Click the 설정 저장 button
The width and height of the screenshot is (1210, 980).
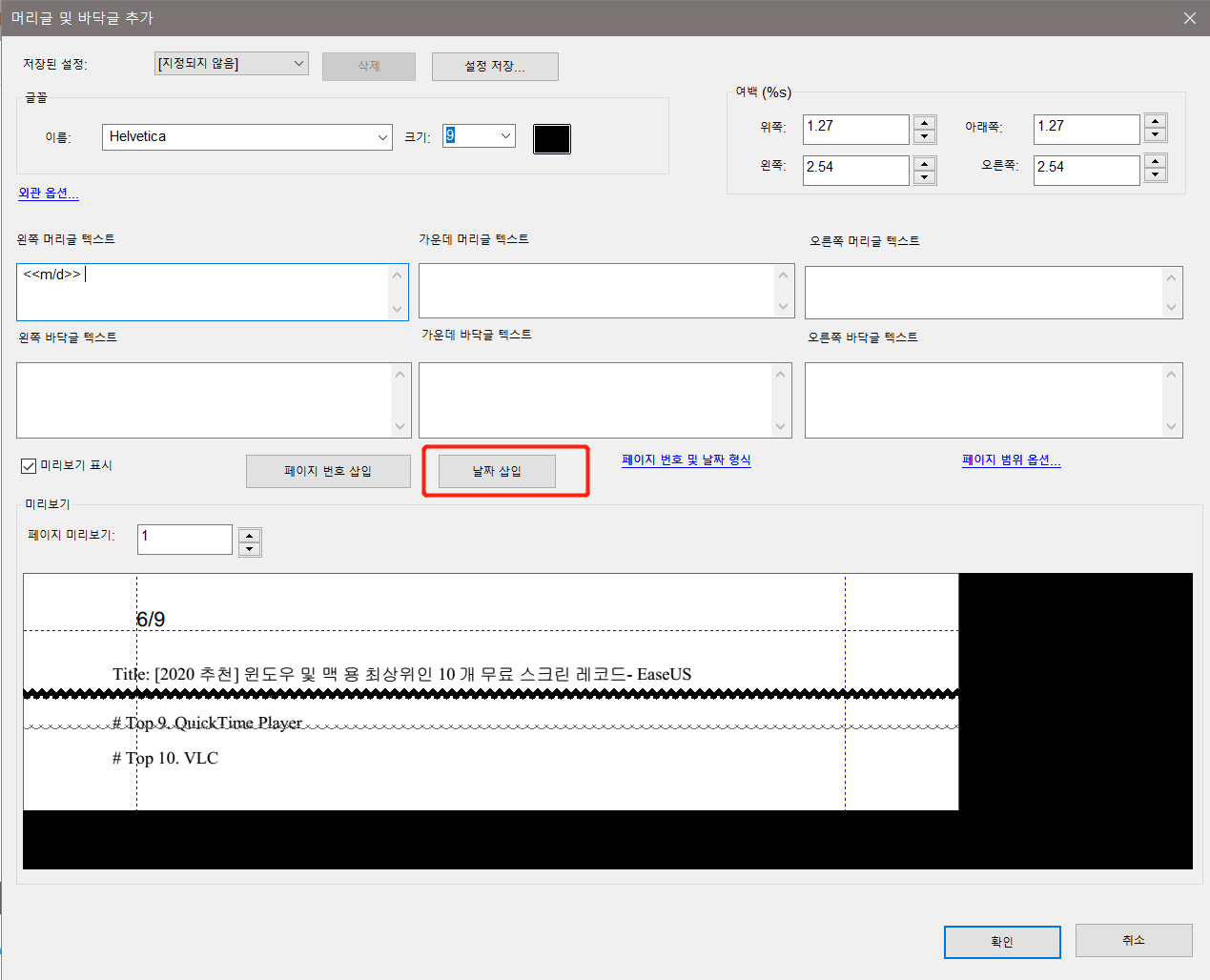pos(494,67)
